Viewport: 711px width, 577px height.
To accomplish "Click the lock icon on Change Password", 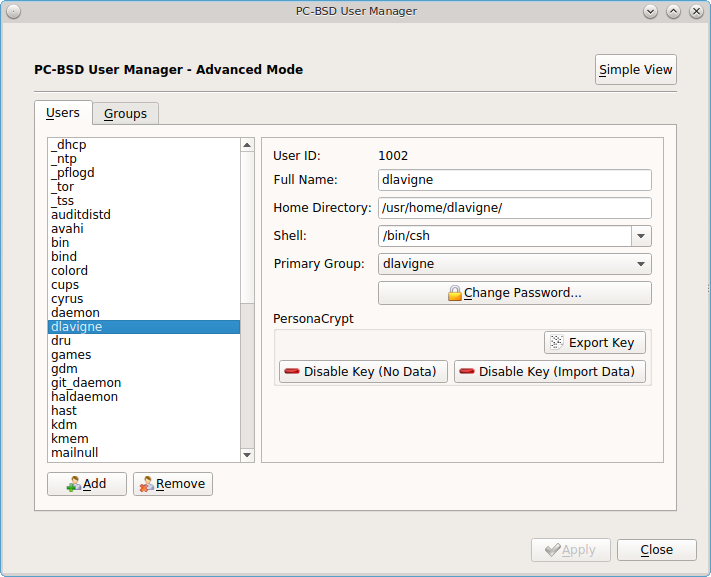I will tap(454, 293).
